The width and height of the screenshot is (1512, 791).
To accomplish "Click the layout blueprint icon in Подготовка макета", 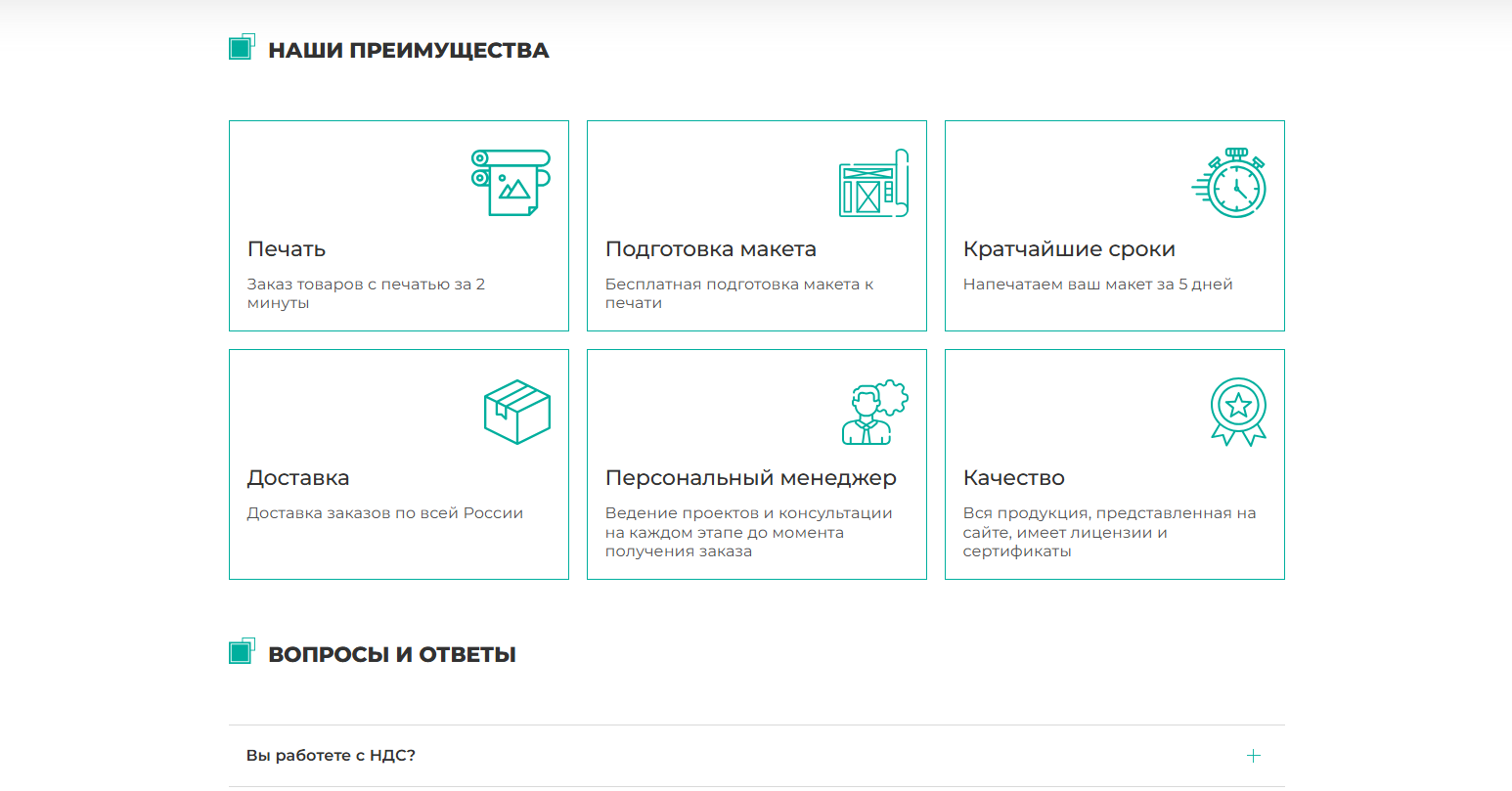I will coord(874,183).
